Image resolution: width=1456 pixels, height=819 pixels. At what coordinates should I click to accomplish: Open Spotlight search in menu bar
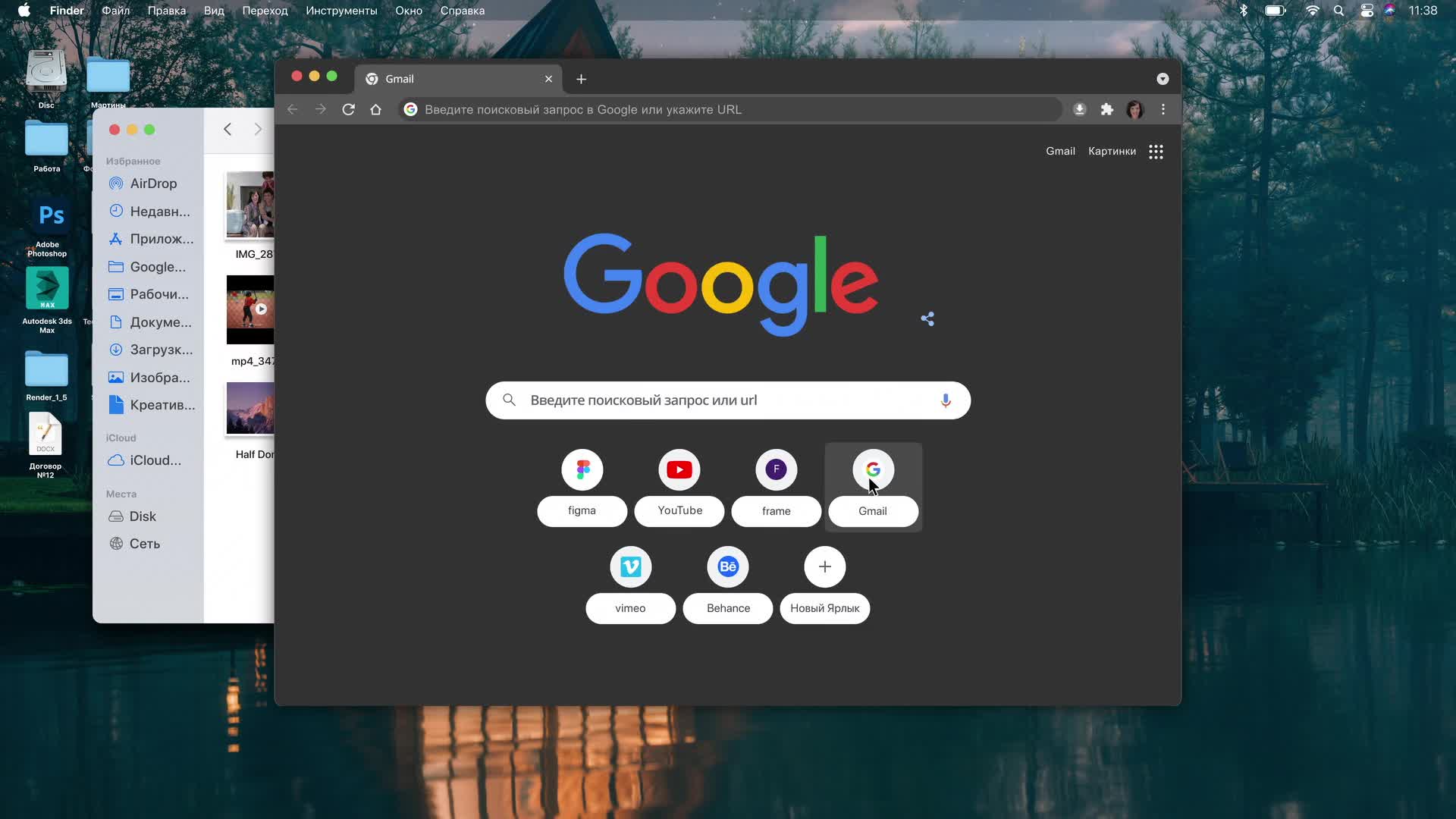[x=1339, y=11]
